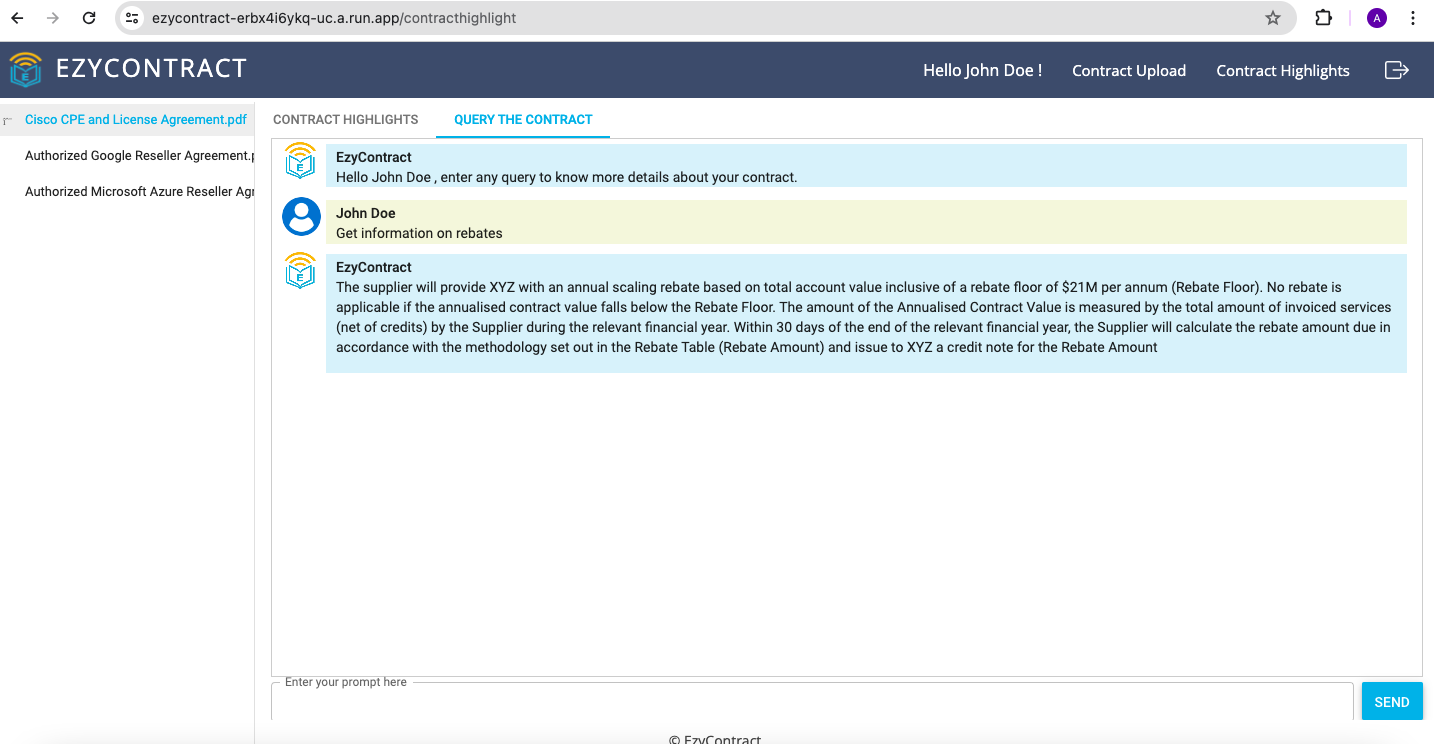
Task: Select Authorized Microsoft Azure Reseller Agreement file
Action: click(127, 191)
